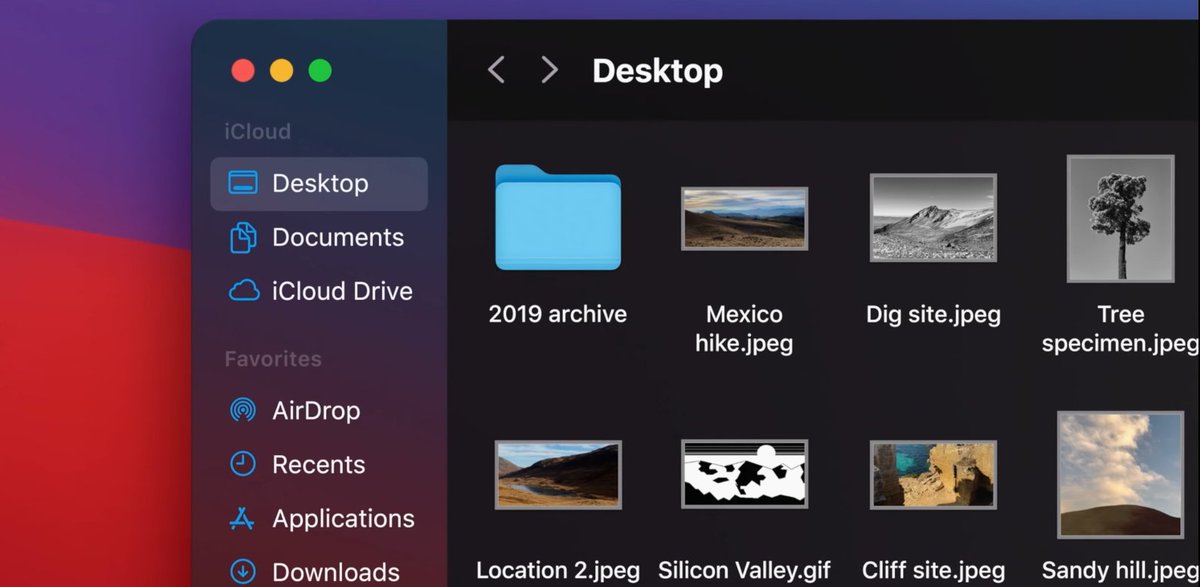Select the Silicon Valley.gif file
The height and width of the screenshot is (587, 1200).
[745, 472]
